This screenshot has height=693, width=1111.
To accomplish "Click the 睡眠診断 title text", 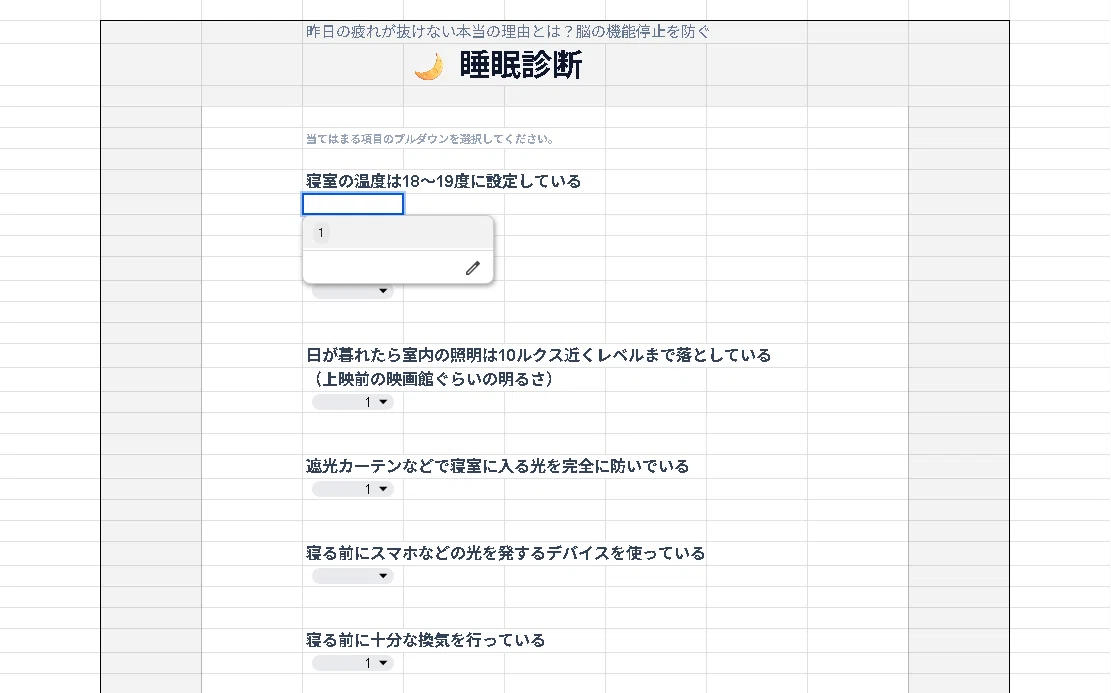I will tap(521, 65).
